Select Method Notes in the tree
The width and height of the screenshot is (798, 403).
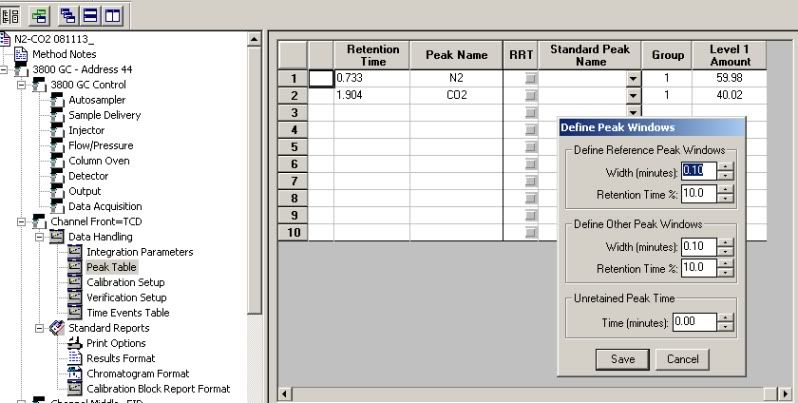pos(64,53)
